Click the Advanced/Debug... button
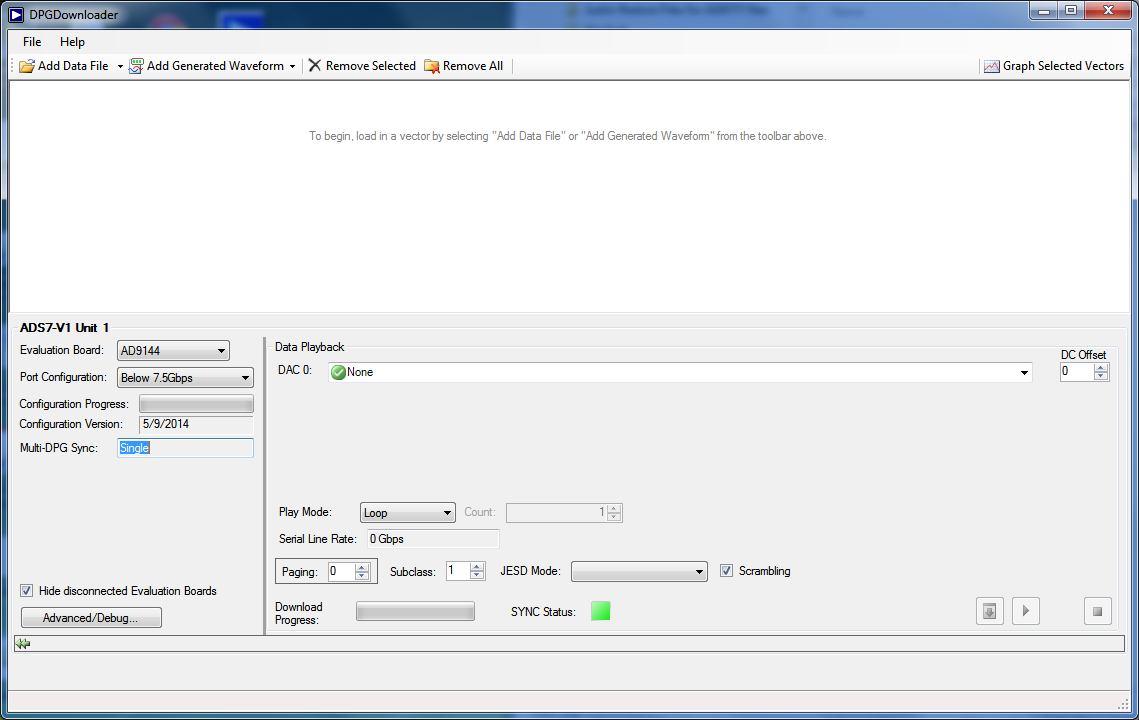 (91, 618)
